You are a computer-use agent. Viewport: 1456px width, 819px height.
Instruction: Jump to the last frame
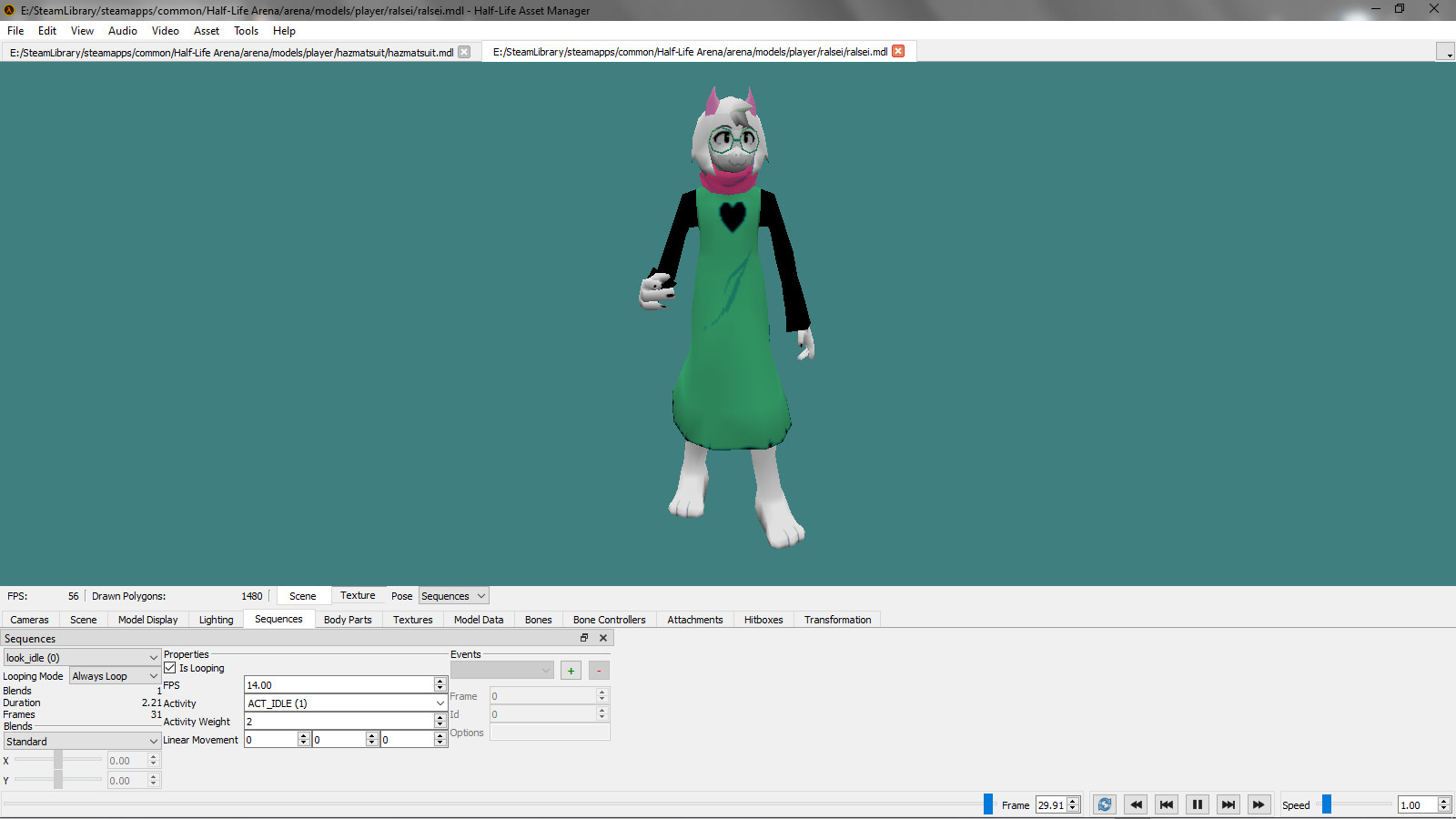click(x=1228, y=804)
